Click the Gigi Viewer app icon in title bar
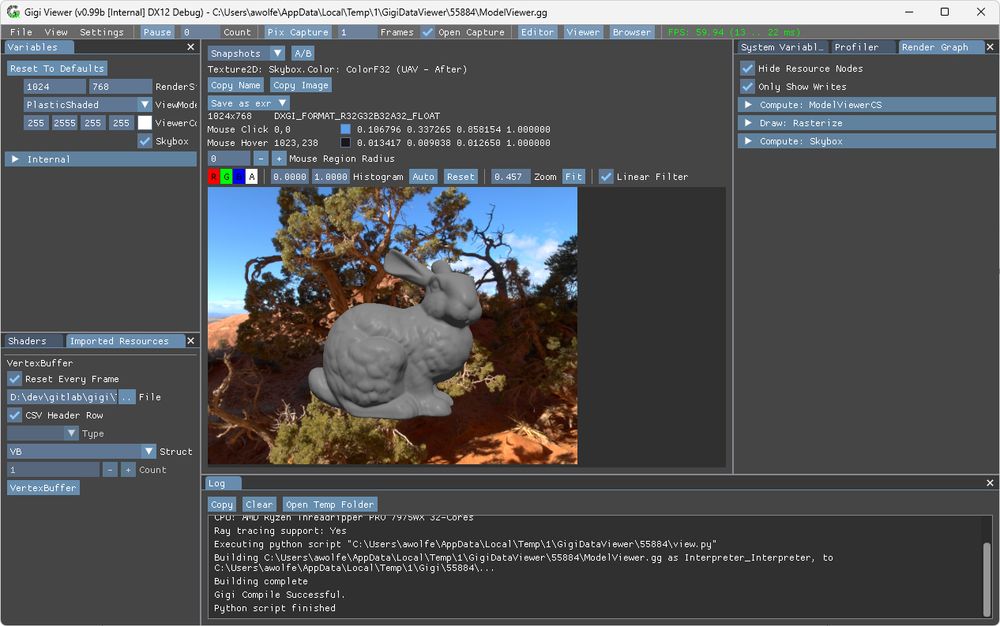The width and height of the screenshot is (1000, 626). click(x=13, y=12)
